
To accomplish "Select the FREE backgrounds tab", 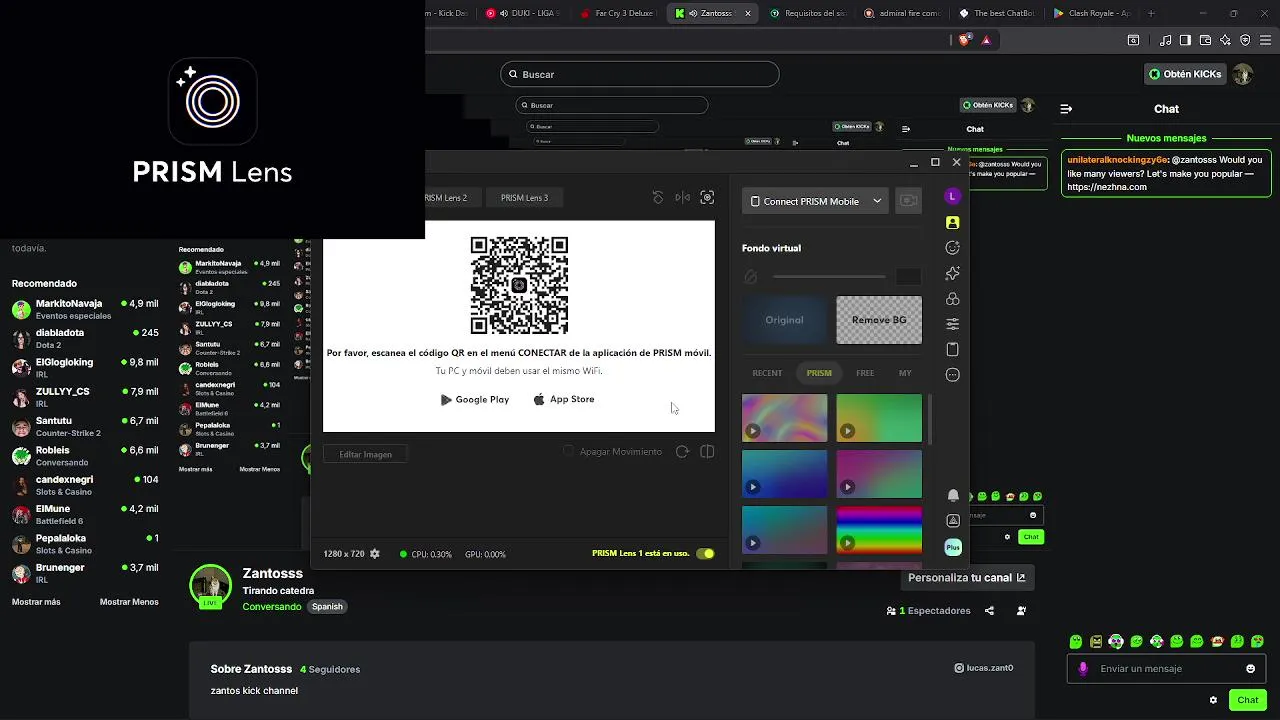I will point(865,373).
